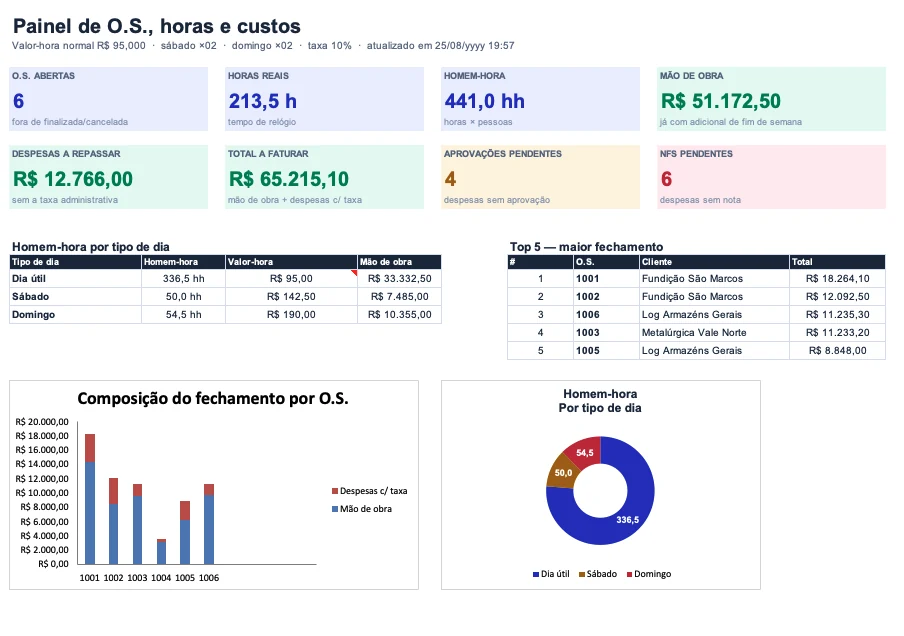The image size is (904, 636).
Task: Select the title "Painel de O.S., horas e custos"
Action: pyautogui.click(x=156, y=27)
